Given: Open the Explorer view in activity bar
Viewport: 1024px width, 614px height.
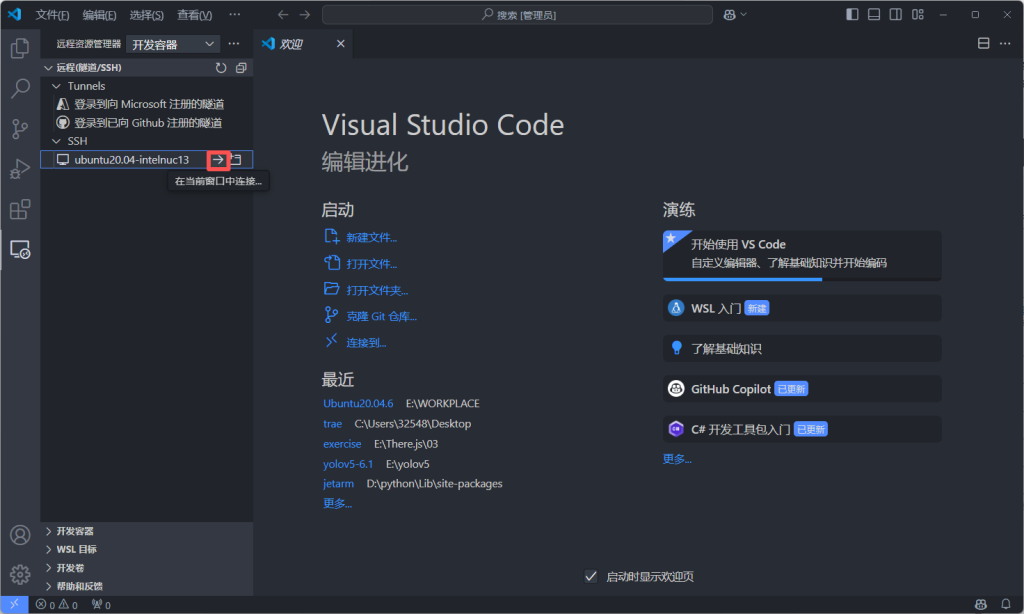Looking at the screenshot, I should [19, 48].
